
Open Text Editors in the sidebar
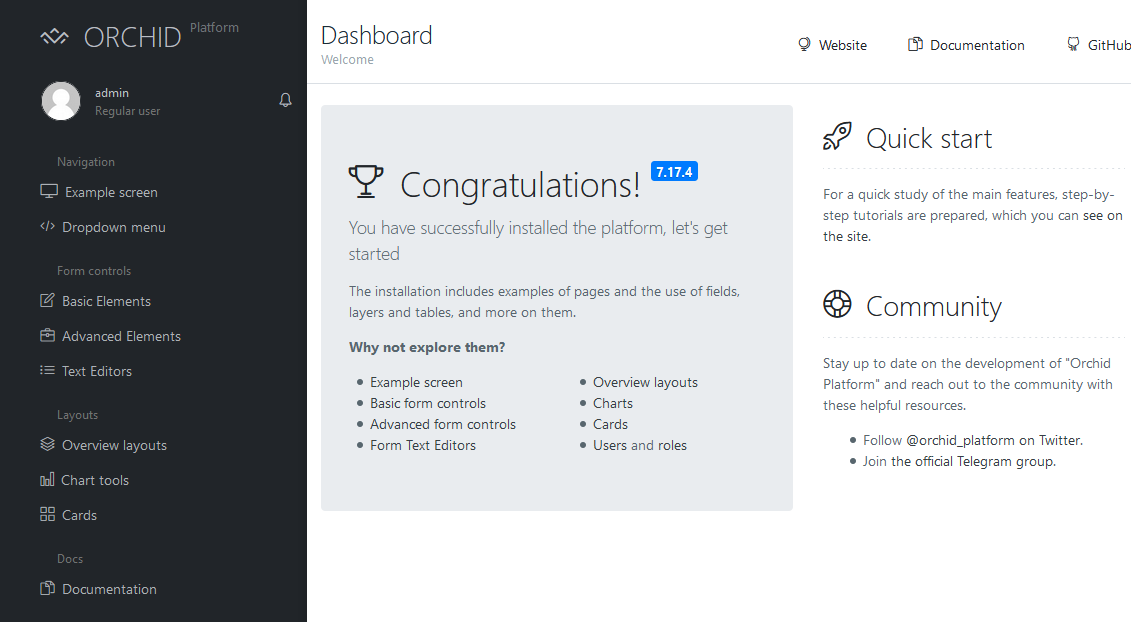click(x=96, y=371)
